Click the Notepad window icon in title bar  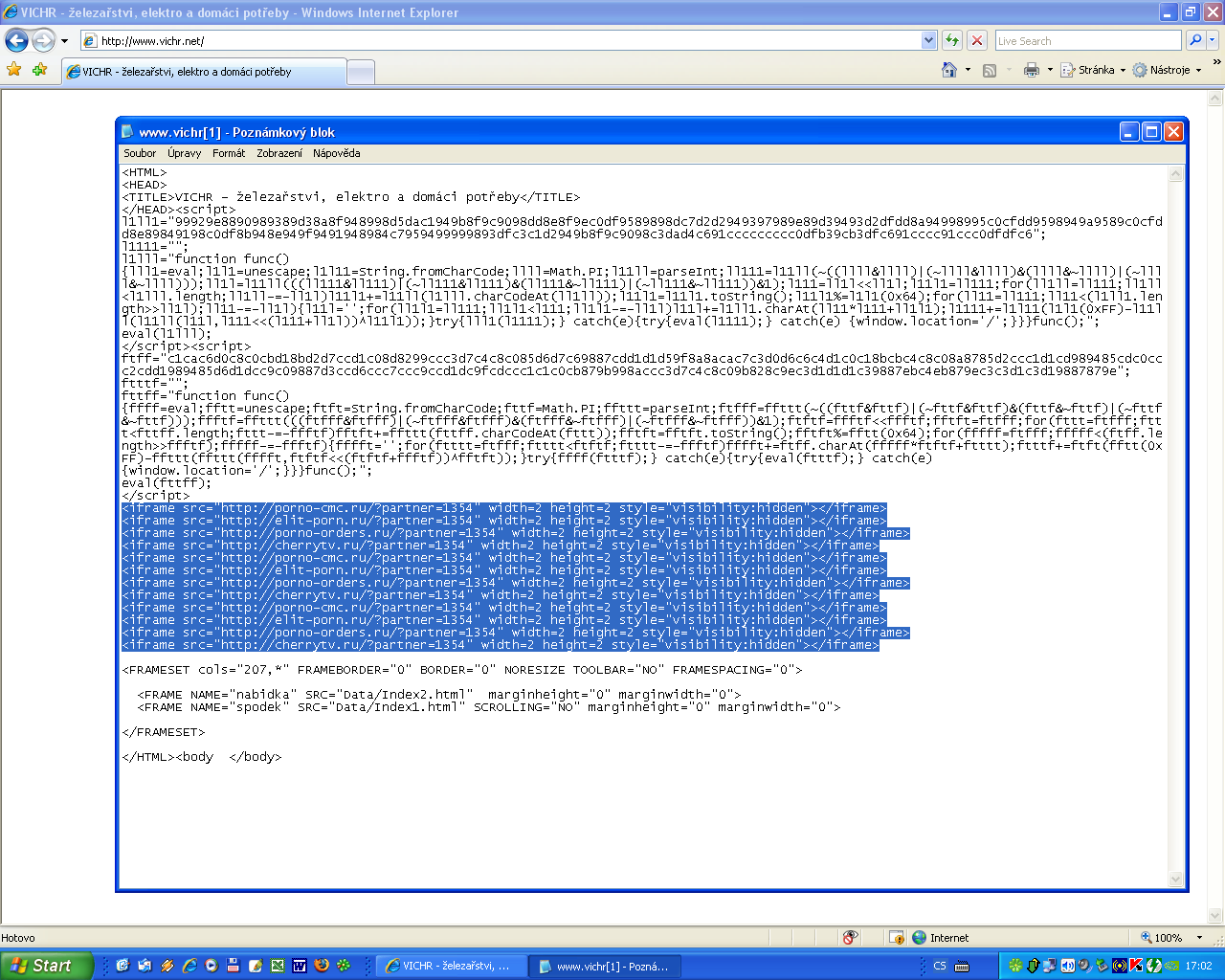128,132
